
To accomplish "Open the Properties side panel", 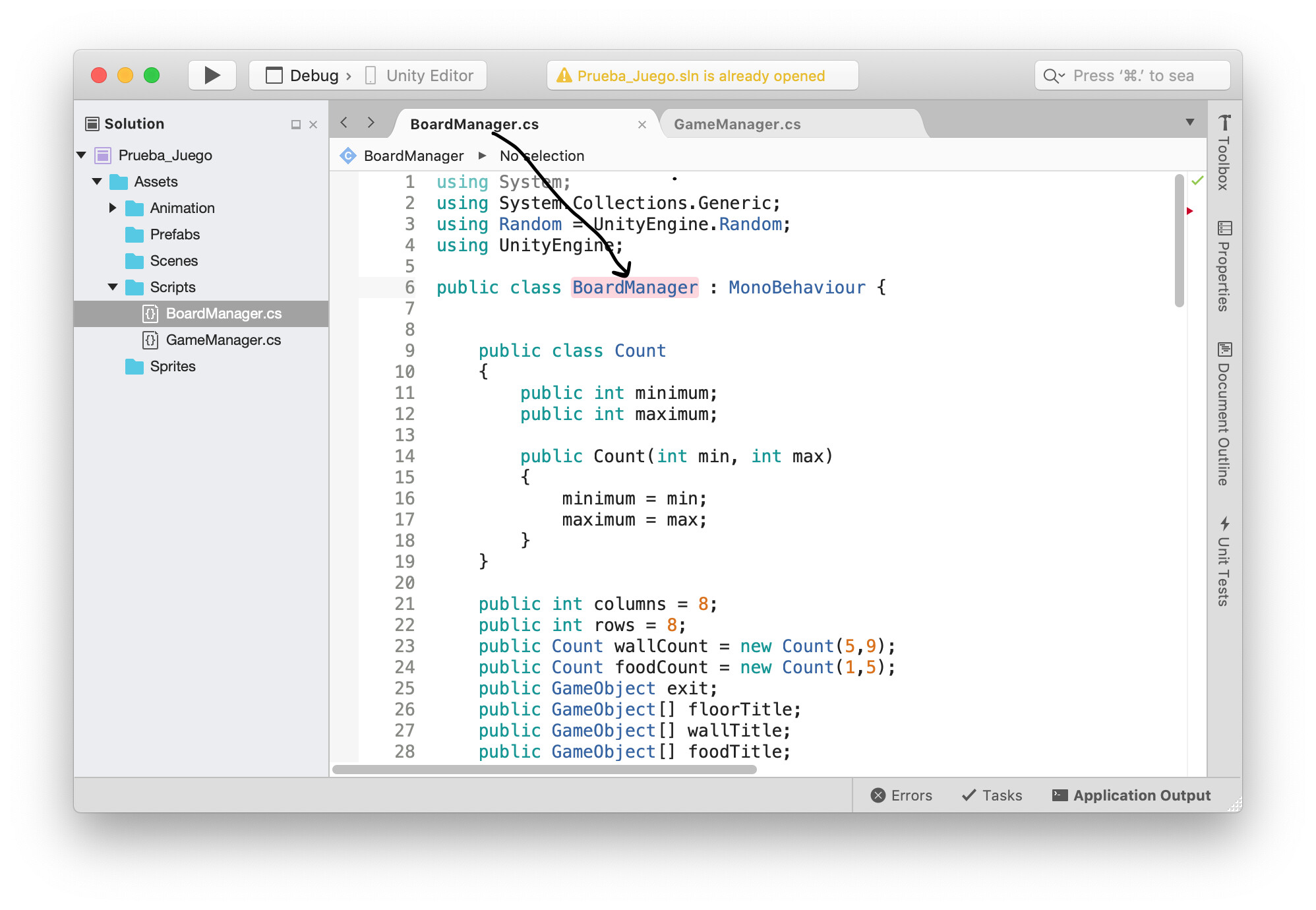I will tap(1224, 266).
